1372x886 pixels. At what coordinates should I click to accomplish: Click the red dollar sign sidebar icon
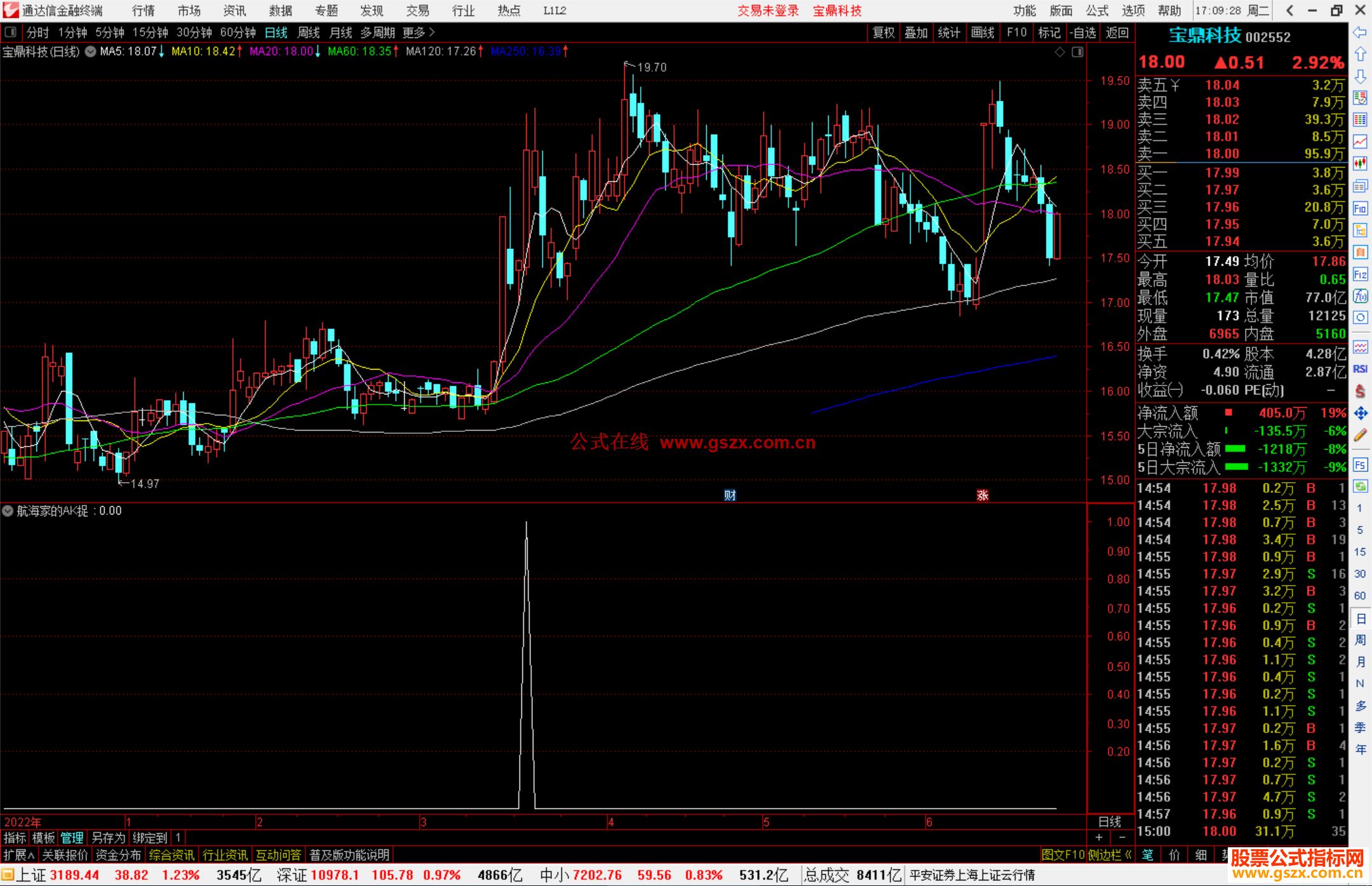[x=1360, y=391]
